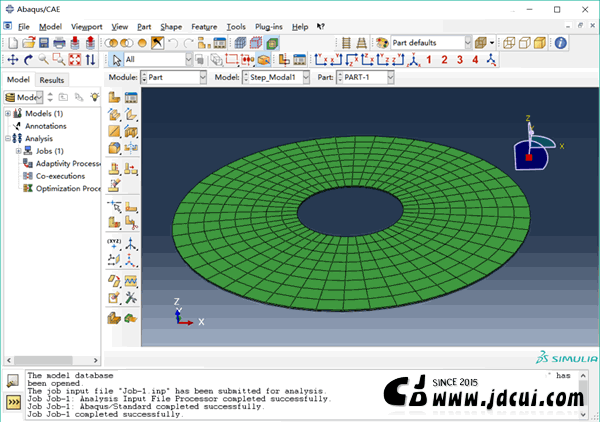Image resolution: width=600 pixels, height=422 pixels.
Task: Click the Create Shell Extrude tool
Action: click(x=131, y=114)
